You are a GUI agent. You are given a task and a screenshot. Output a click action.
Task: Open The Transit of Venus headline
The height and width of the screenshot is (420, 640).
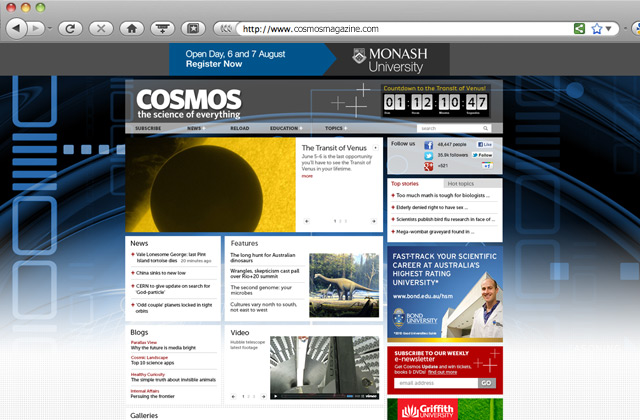334,148
